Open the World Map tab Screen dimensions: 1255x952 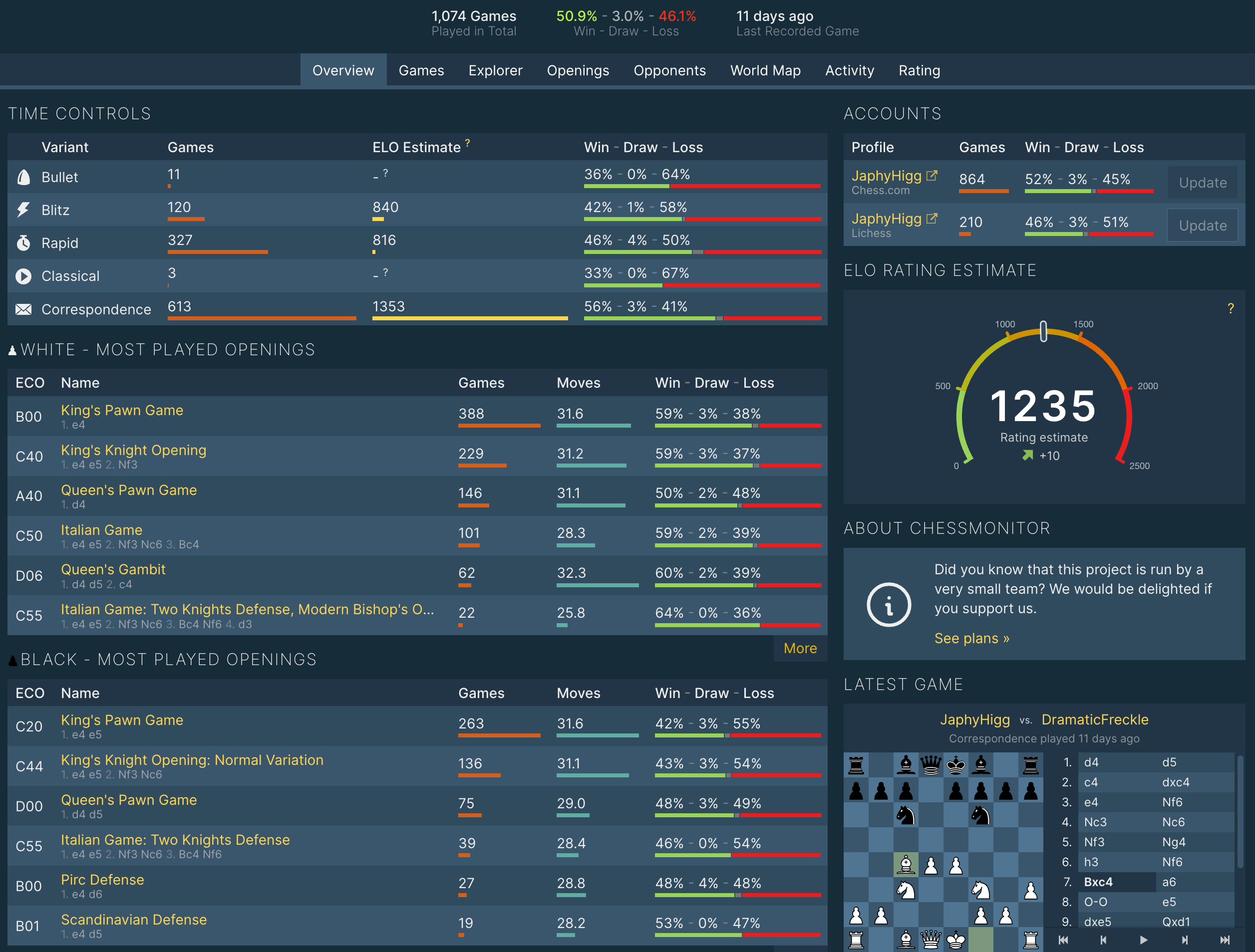[x=765, y=70]
